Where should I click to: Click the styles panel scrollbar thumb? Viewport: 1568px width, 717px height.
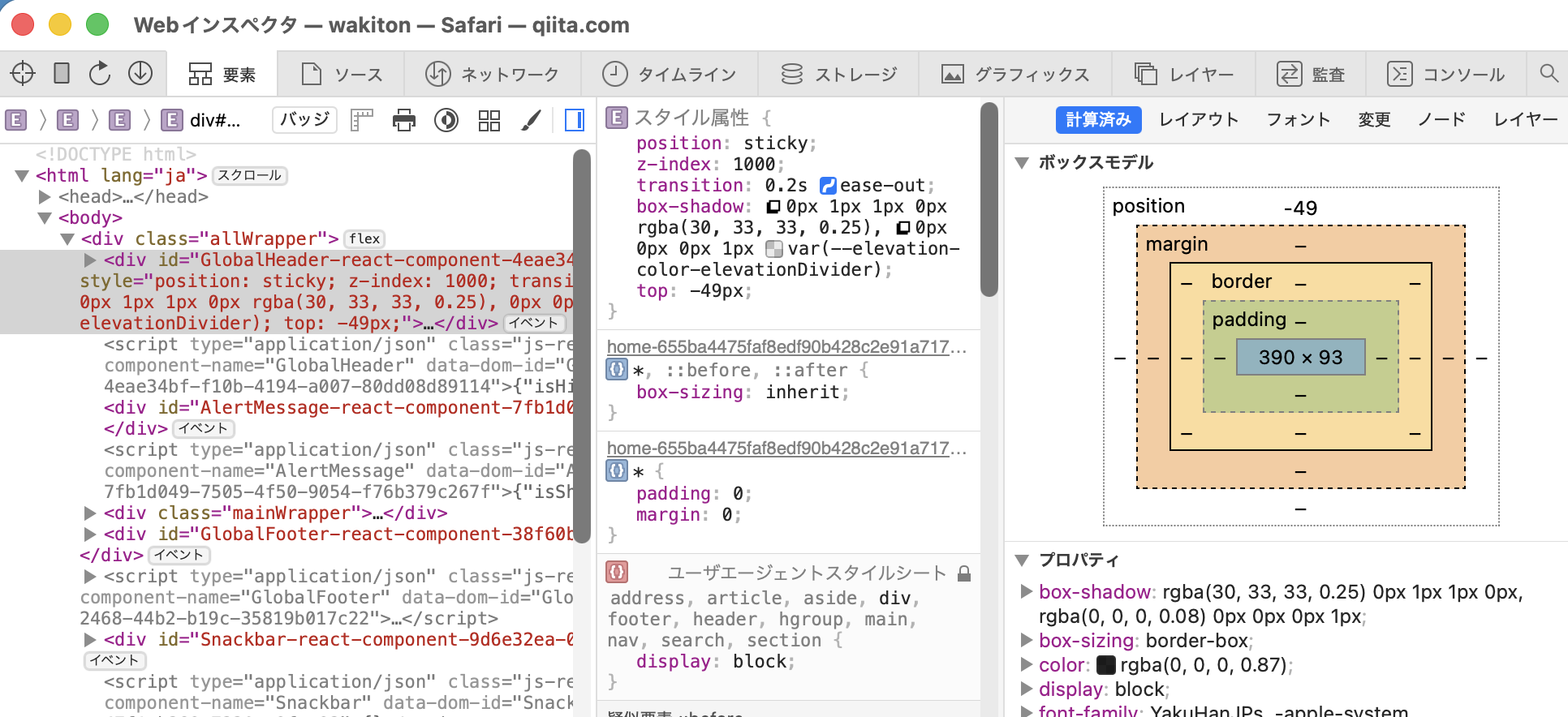989,200
